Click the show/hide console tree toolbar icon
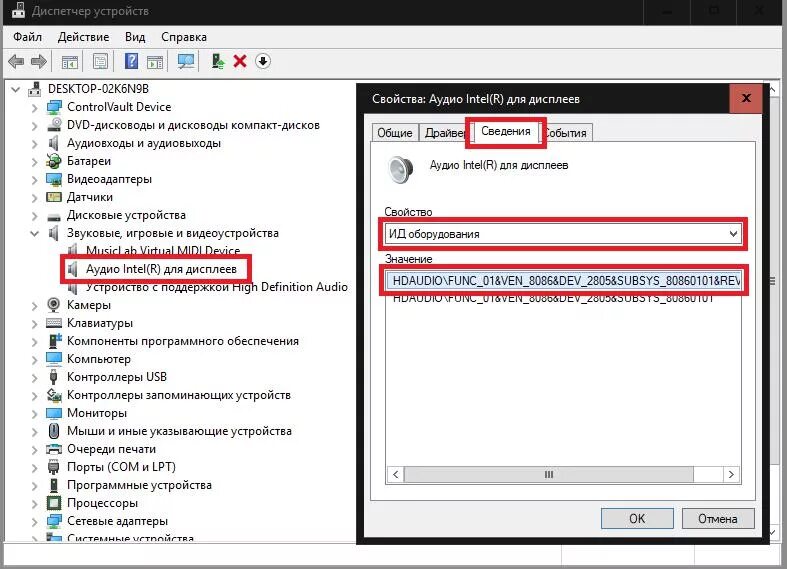 [70, 62]
